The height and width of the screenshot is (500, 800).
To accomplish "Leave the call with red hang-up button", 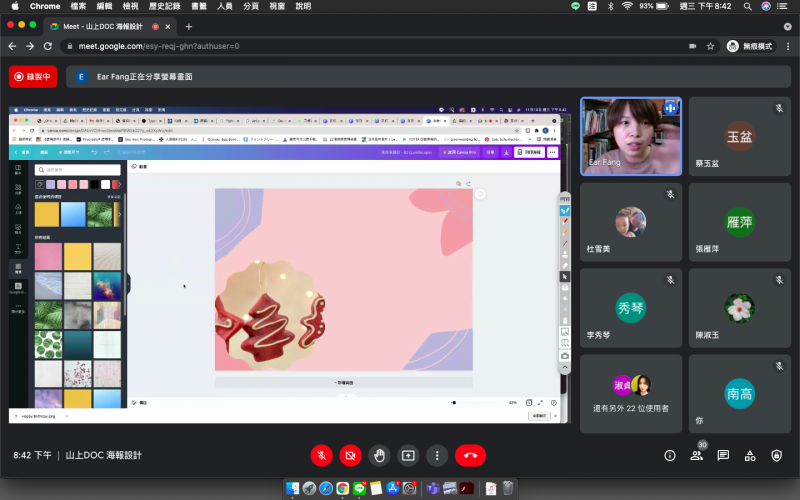I will click(470, 455).
